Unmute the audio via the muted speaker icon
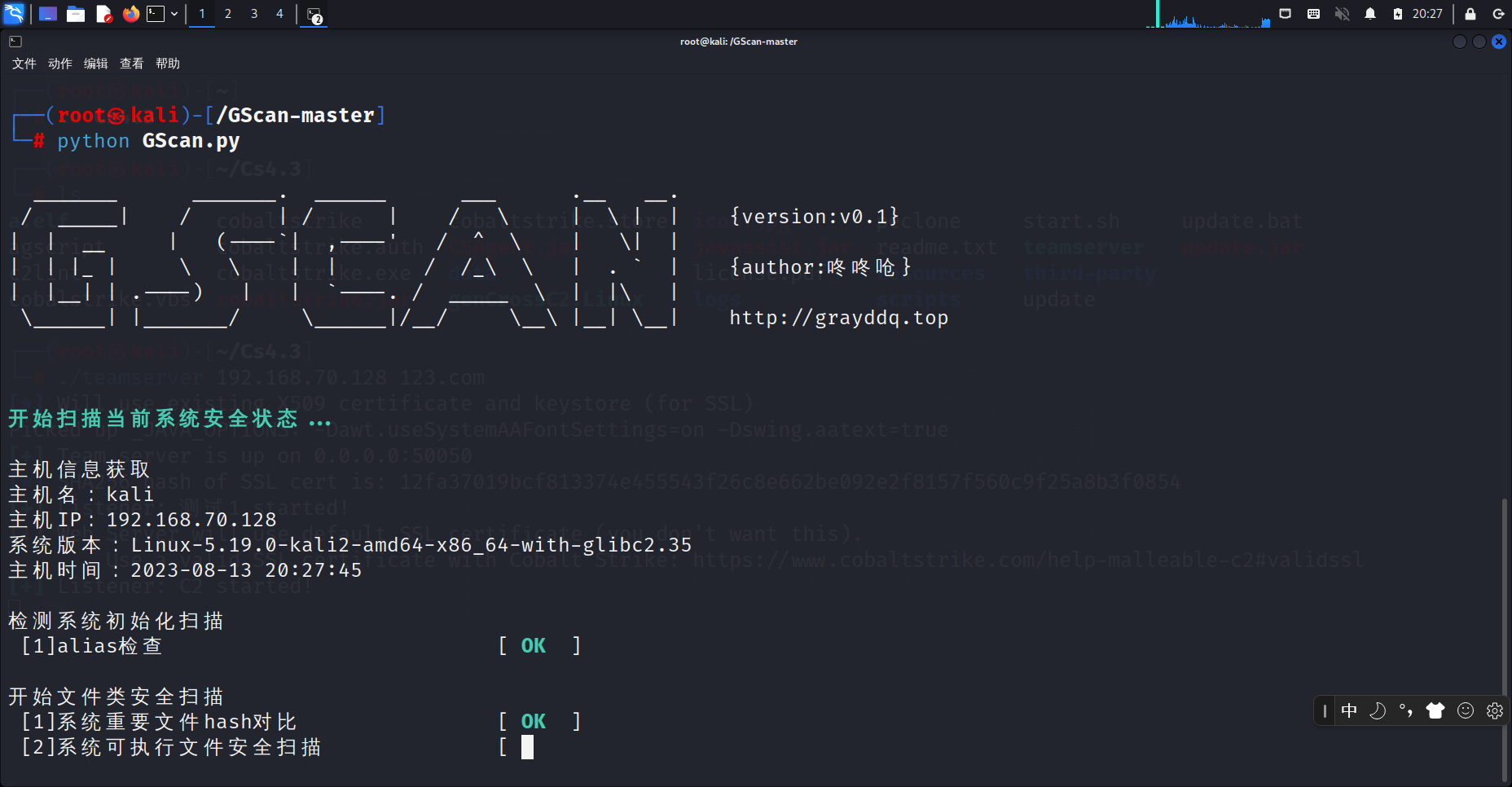This screenshot has height=787, width=1512. [1342, 14]
